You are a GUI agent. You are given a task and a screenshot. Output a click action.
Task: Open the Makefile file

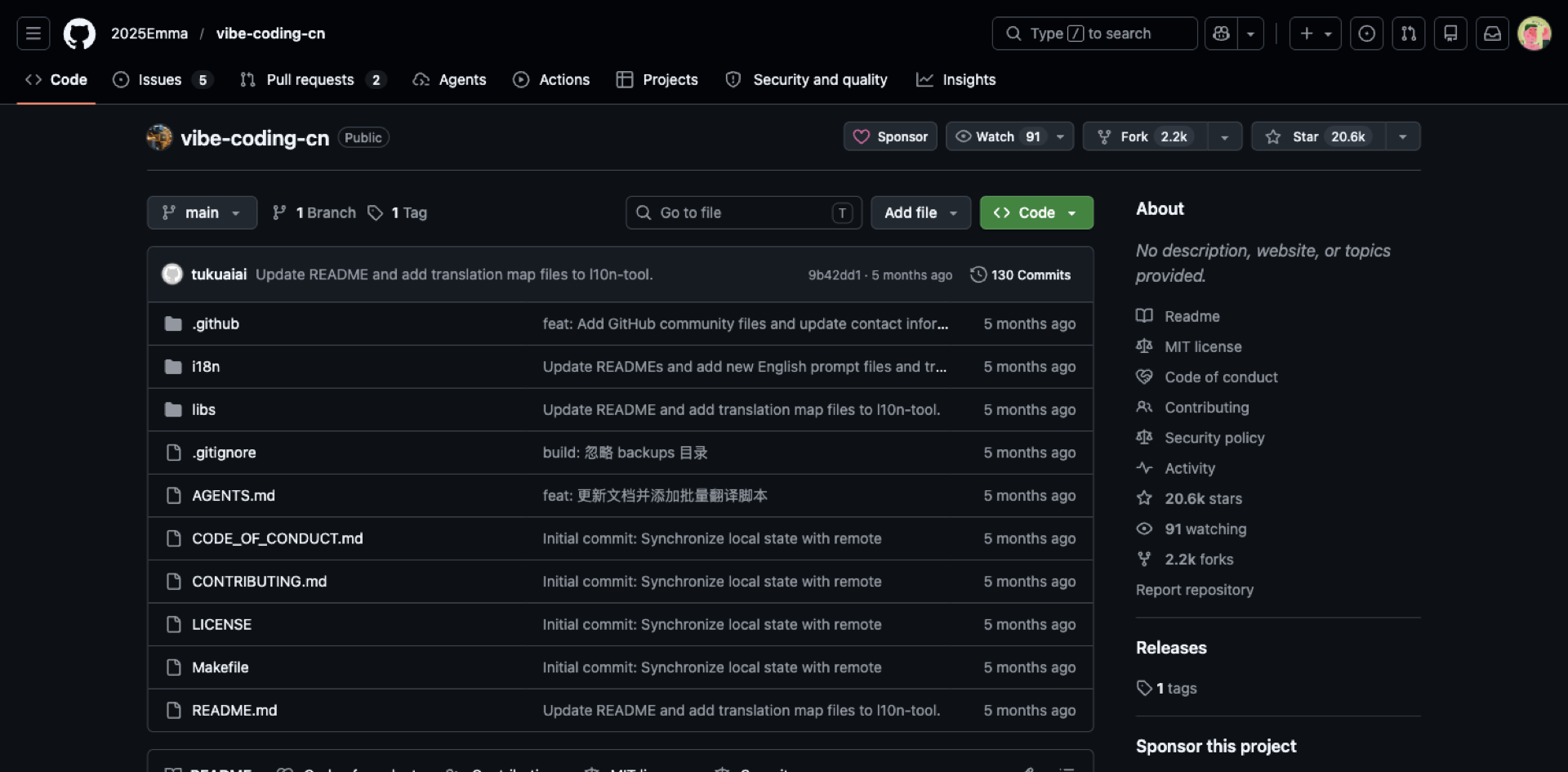tap(220, 667)
